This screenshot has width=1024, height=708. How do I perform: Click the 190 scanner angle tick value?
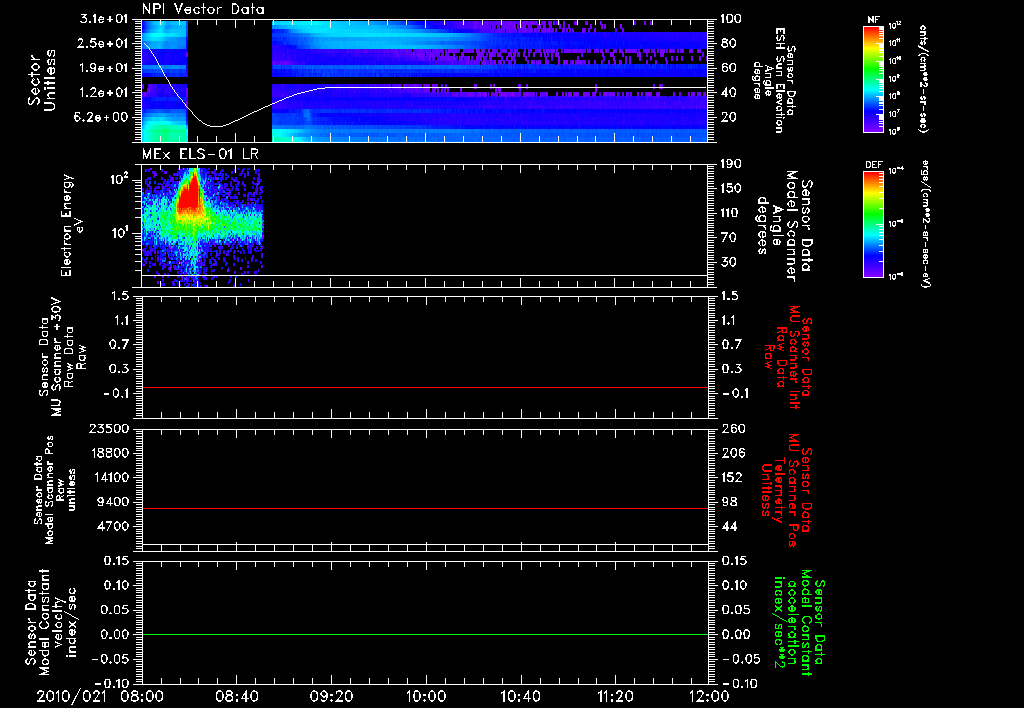tap(731, 164)
